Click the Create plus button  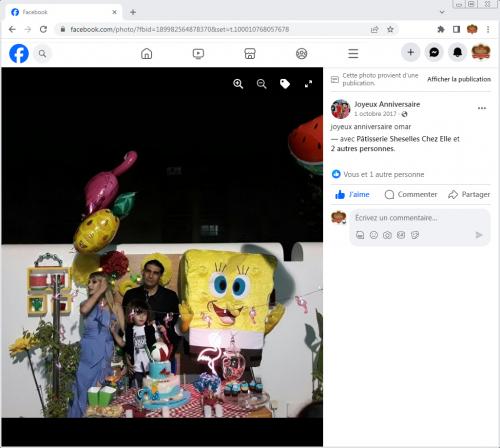tap(411, 52)
